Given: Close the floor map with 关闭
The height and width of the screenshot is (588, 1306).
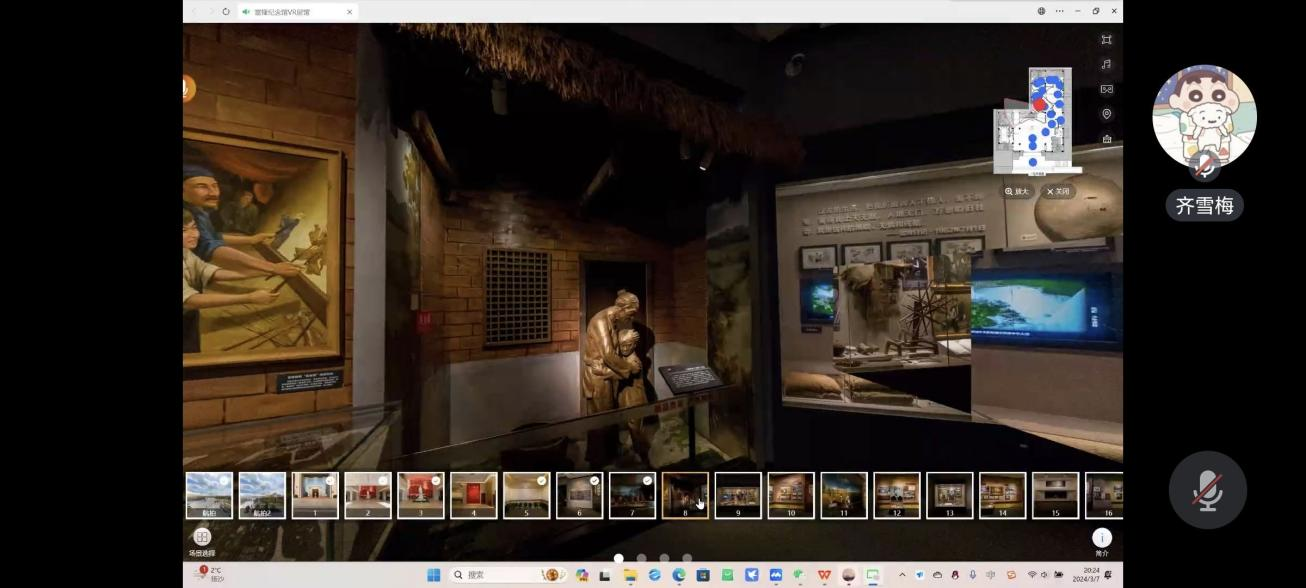Looking at the screenshot, I should point(1057,191).
